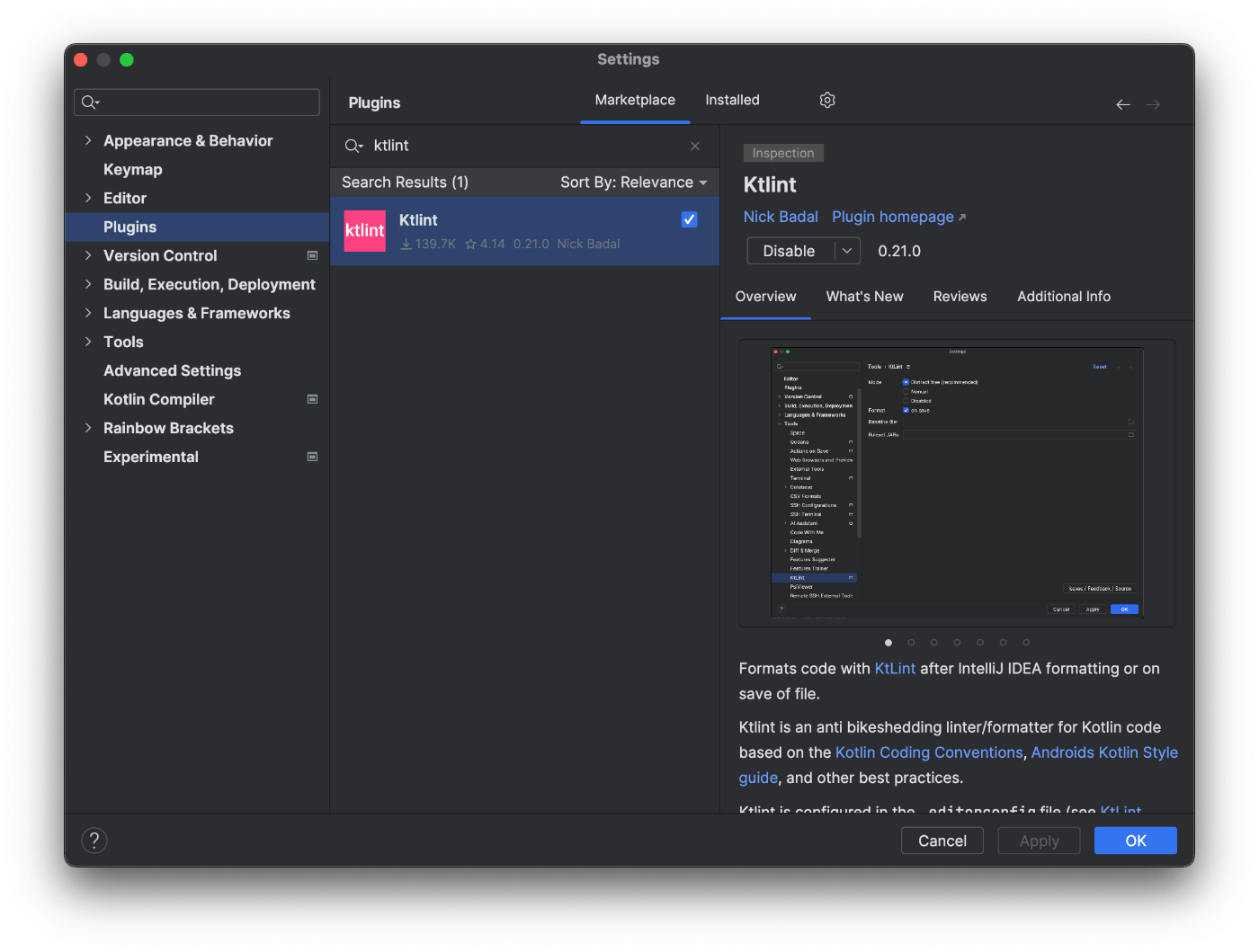
Task: Click the plugin screenshot preview image
Action: pos(957,483)
